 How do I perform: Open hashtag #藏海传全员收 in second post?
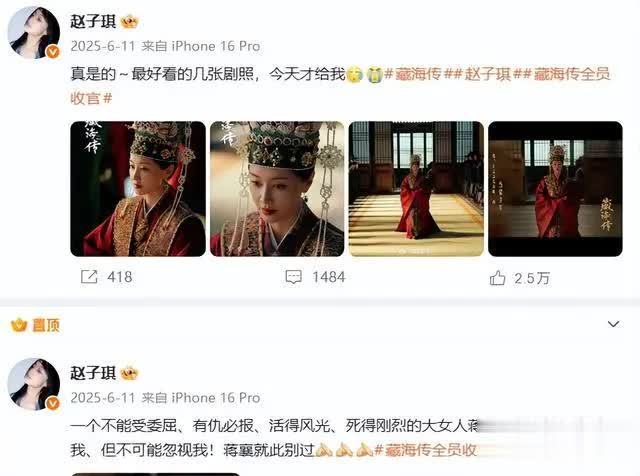pos(426,450)
